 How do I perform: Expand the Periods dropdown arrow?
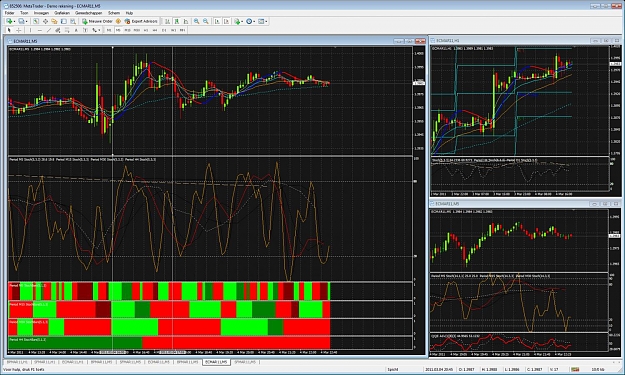point(254,21)
